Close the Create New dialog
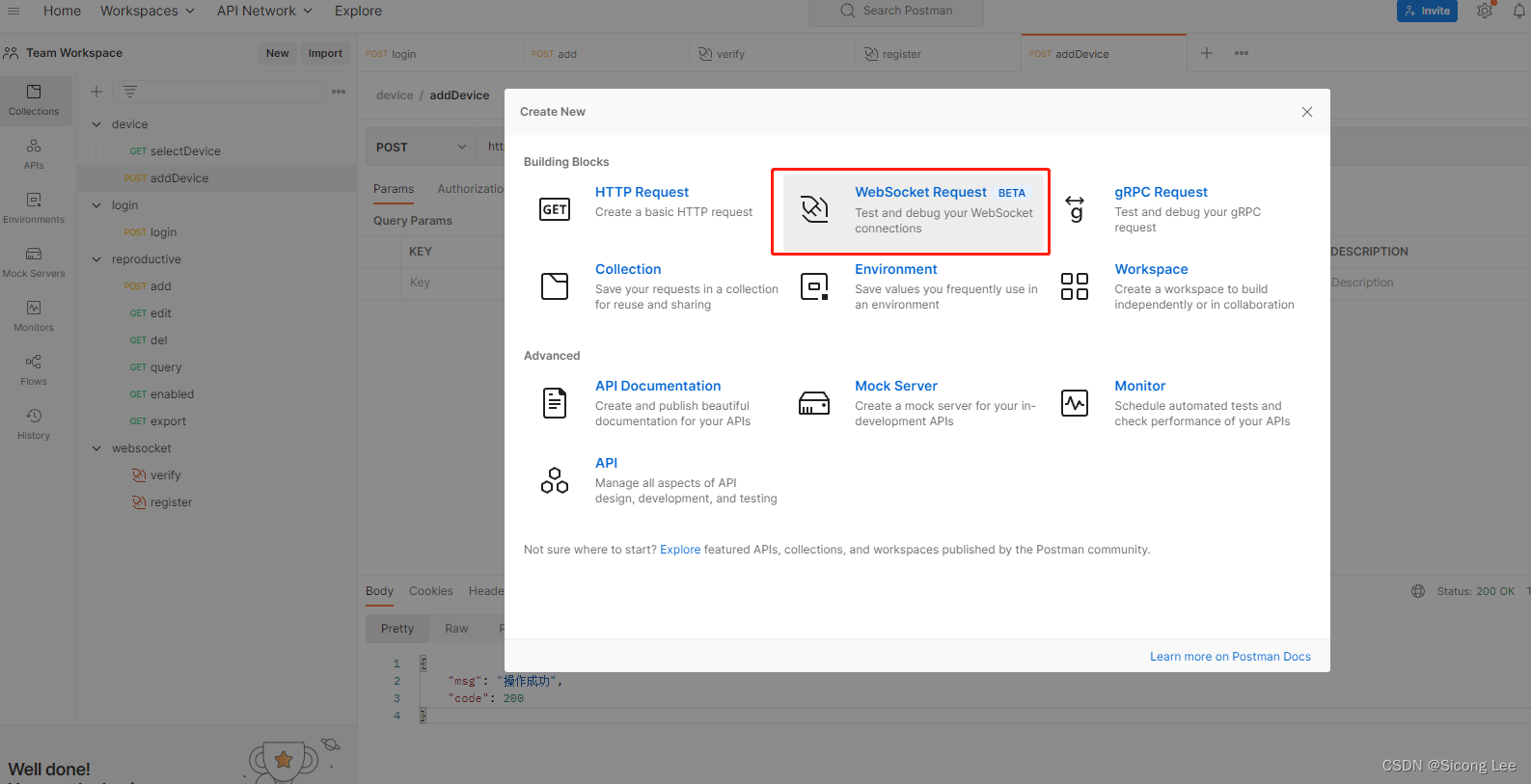 (x=1307, y=112)
